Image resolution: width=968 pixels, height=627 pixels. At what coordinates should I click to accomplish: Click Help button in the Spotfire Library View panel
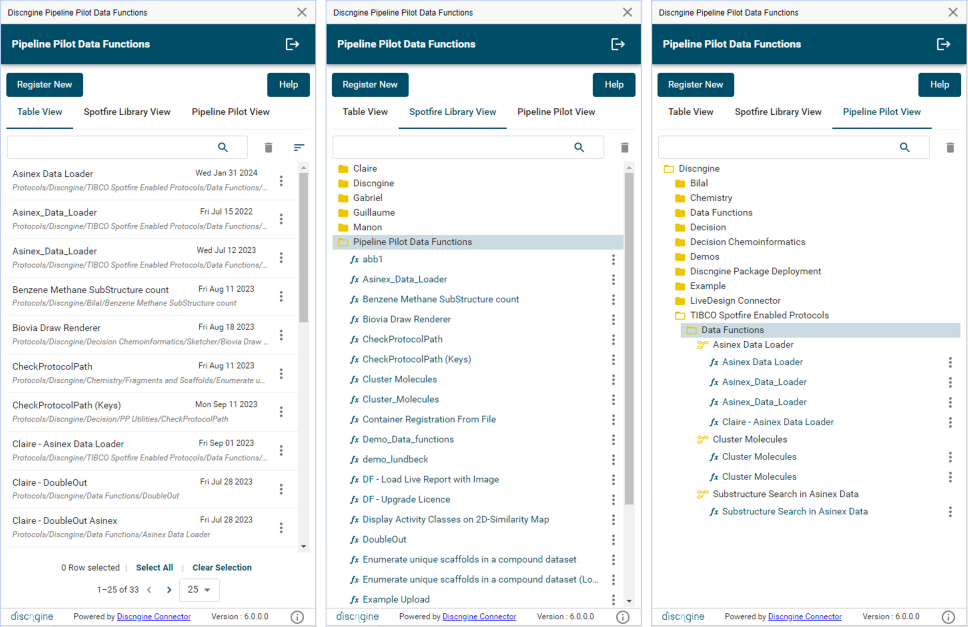coord(614,85)
